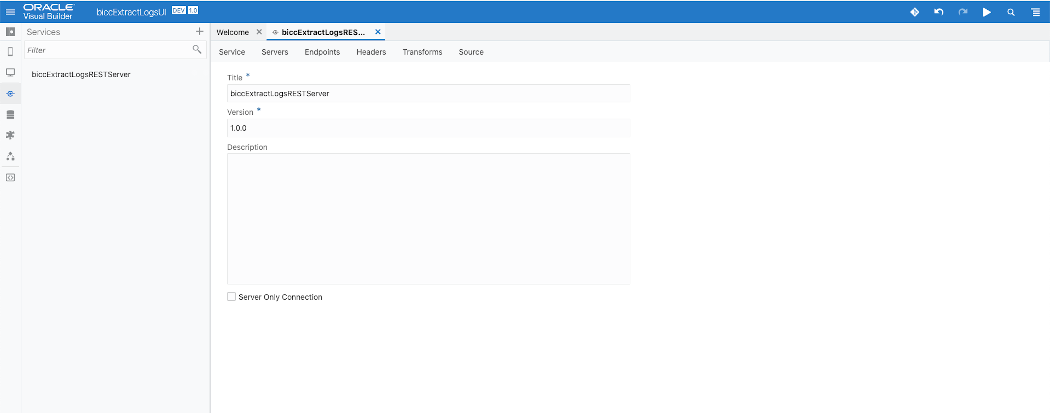Run the app with Preview play icon
The image size is (1050, 413).
click(986, 11)
